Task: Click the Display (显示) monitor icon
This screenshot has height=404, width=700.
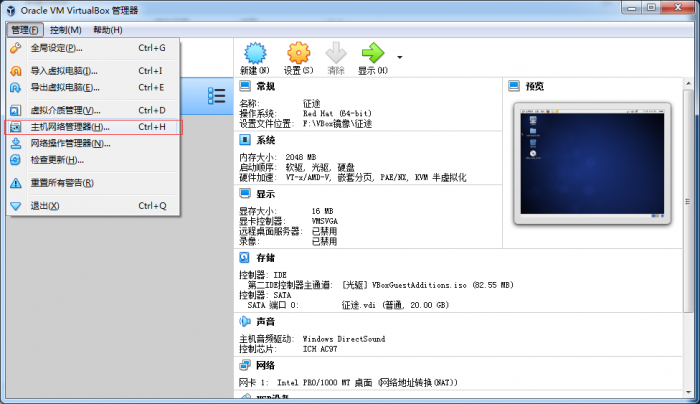Action: [245, 194]
